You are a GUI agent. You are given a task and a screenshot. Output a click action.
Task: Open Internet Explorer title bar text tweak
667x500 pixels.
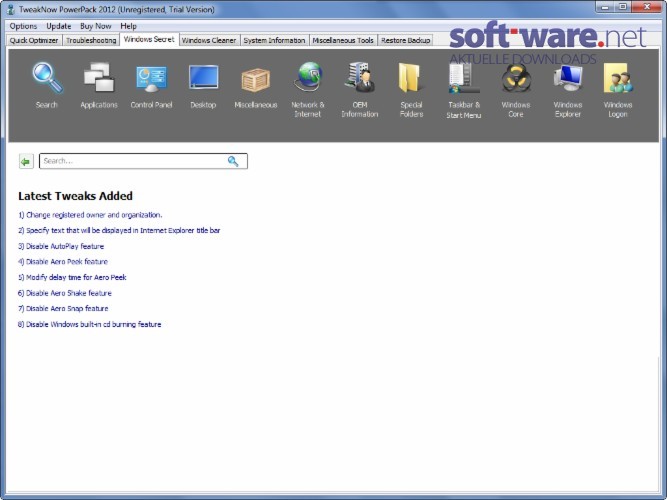(119, 231)
